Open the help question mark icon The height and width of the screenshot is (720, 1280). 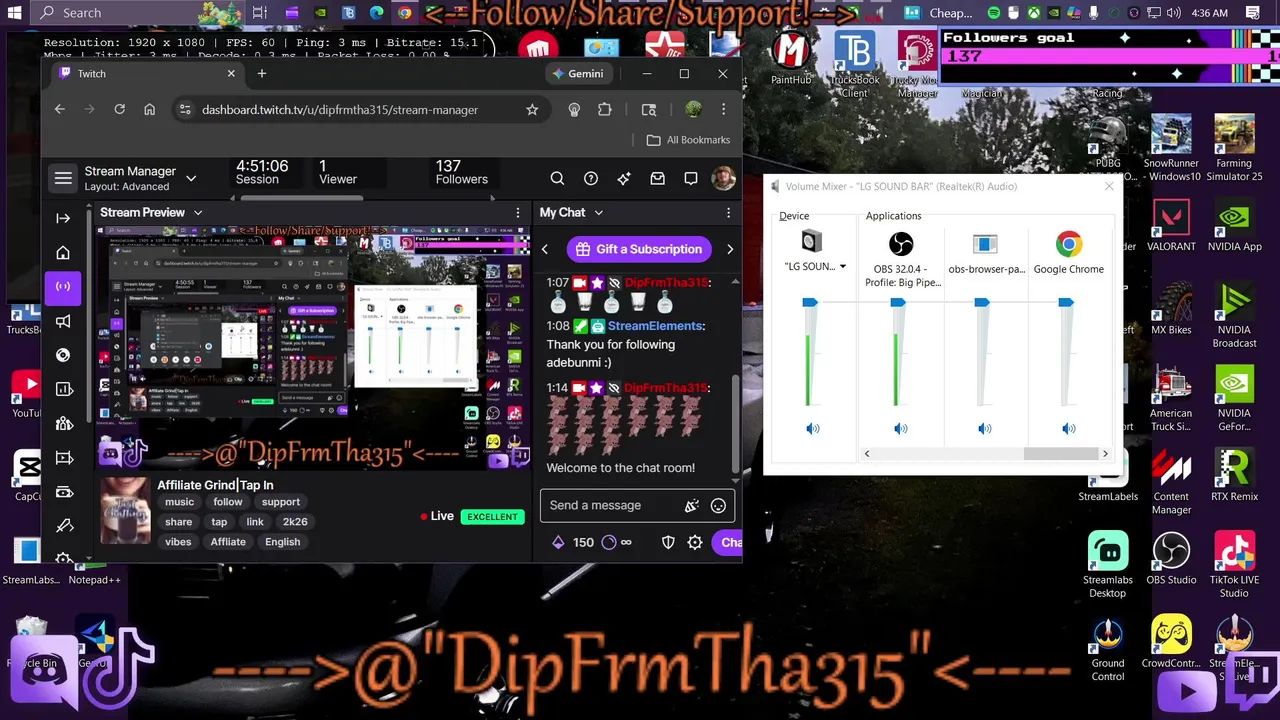[591, 178]
